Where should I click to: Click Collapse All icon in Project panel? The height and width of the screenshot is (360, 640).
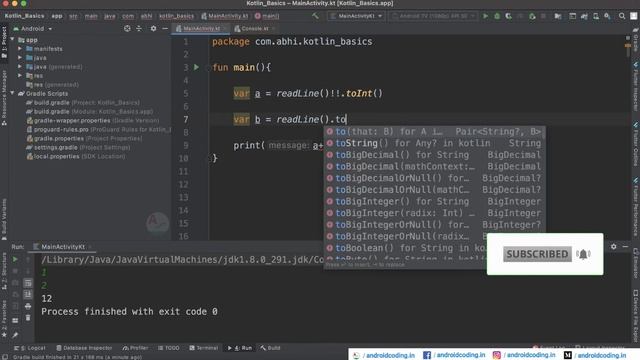coord(139,29)
